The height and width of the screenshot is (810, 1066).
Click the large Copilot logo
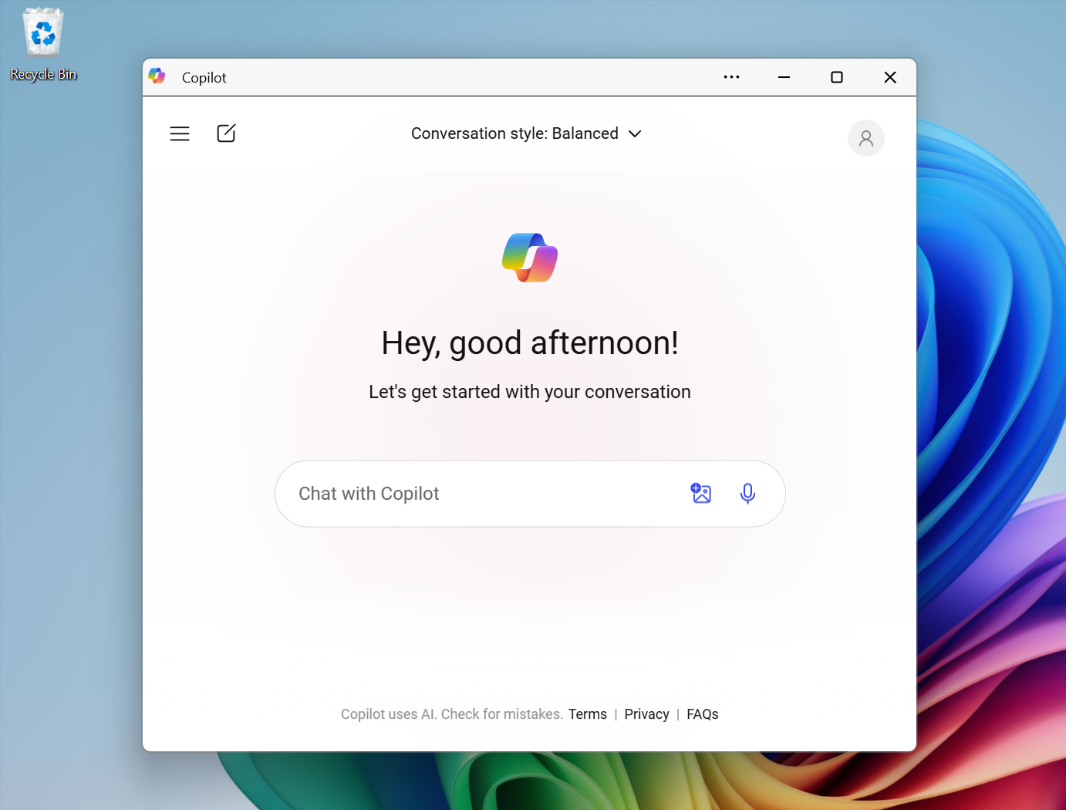coord(530,258)
